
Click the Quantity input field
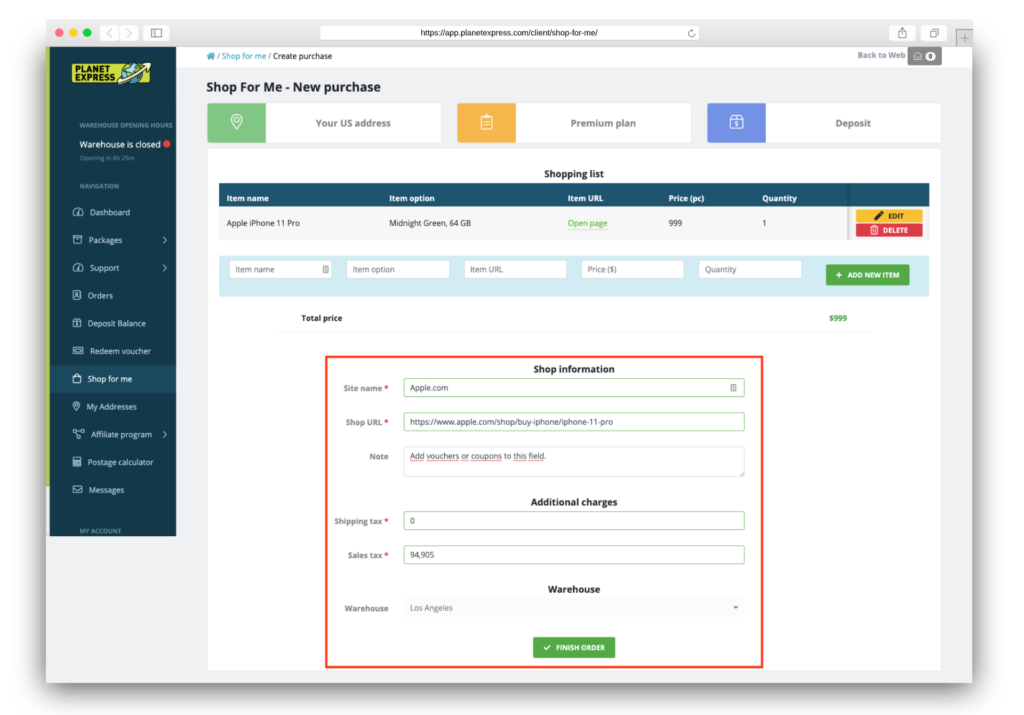(750, 269)
